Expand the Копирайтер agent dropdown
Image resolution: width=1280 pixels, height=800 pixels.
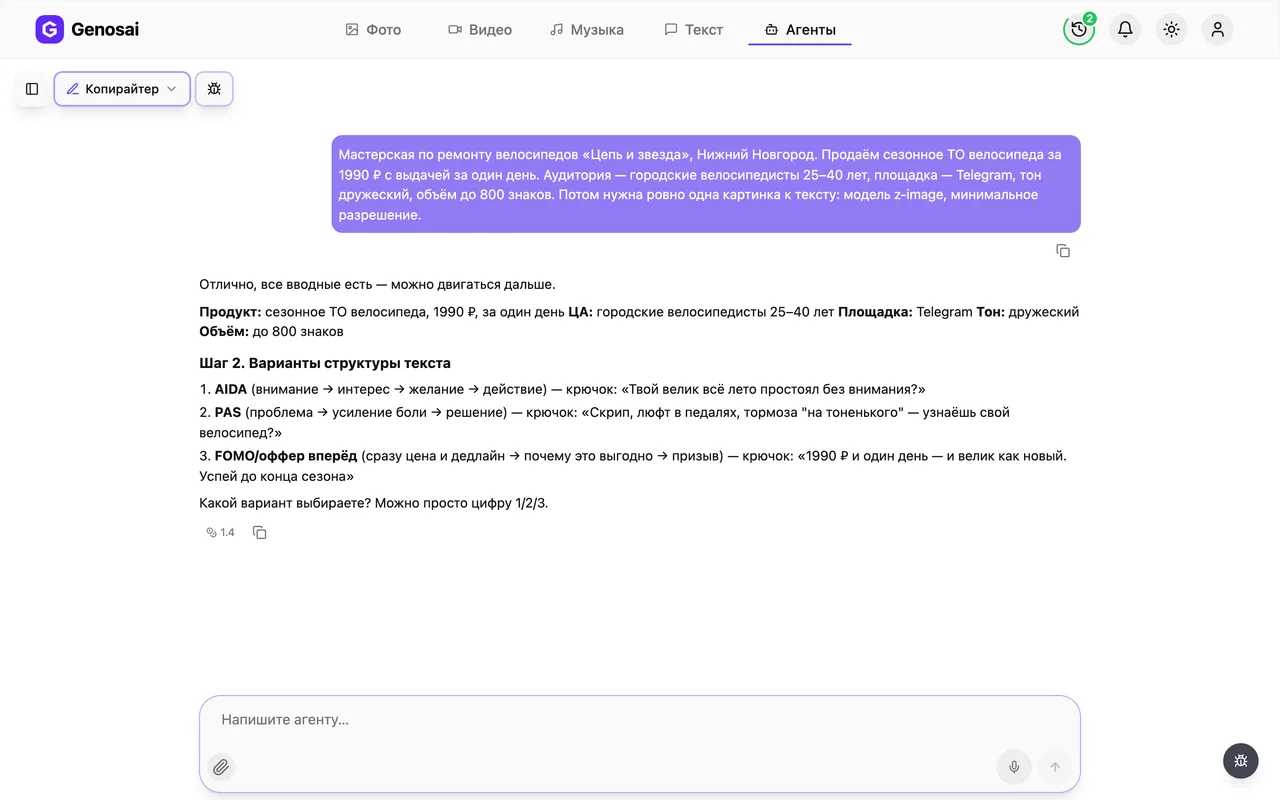(122, 89)
